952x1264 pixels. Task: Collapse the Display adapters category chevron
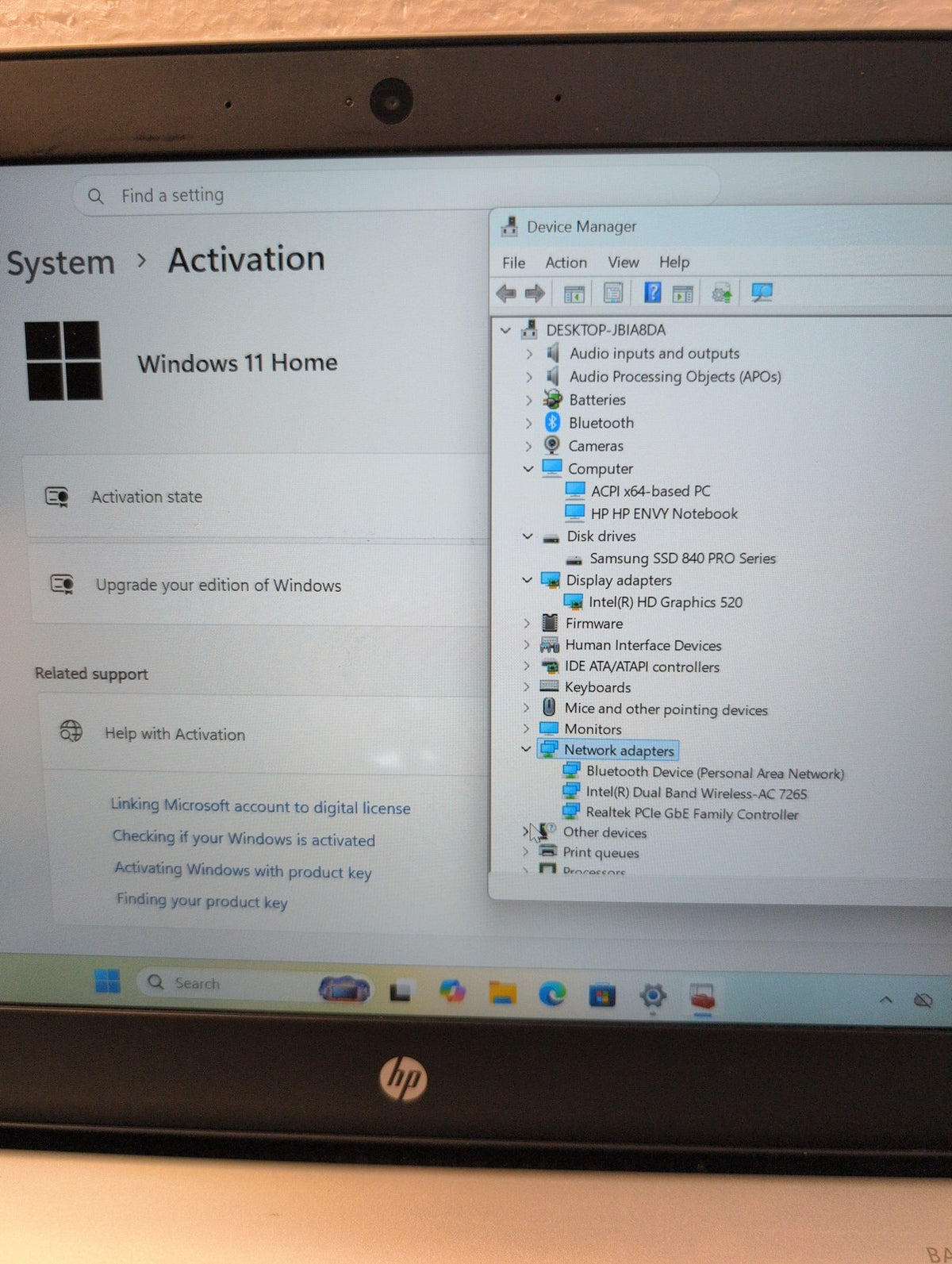tap(527, 580)
